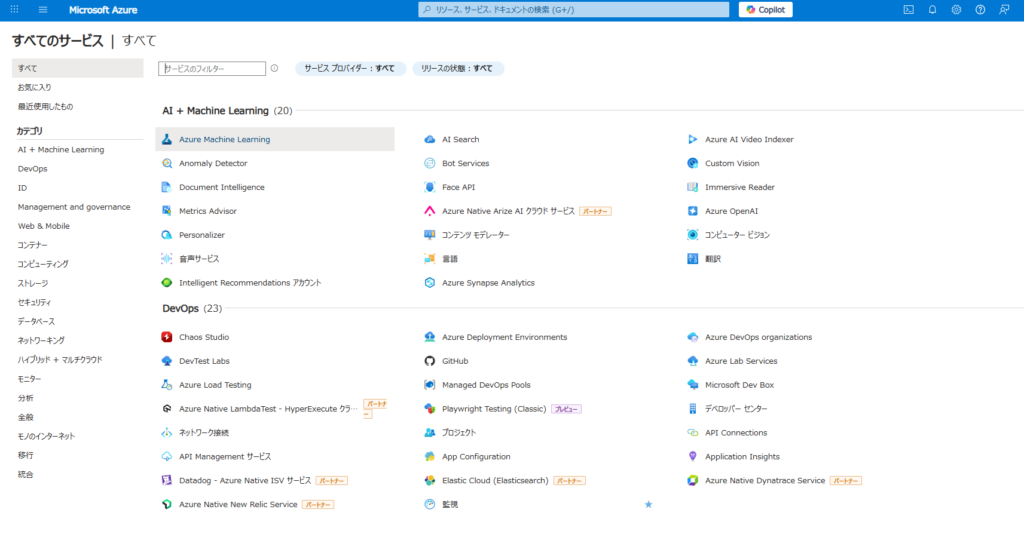Screen dimensions: 1024x534
Task: Open the 音声サービス link
Action: (x=199, y=259)
